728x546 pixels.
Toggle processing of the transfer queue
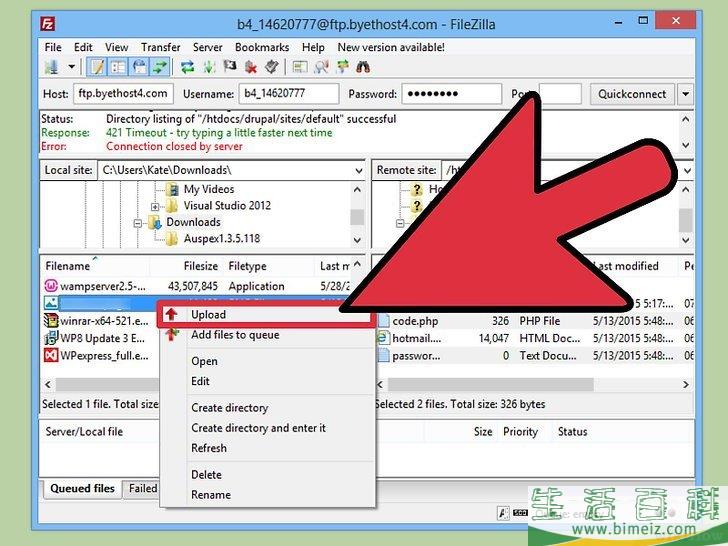209,67
